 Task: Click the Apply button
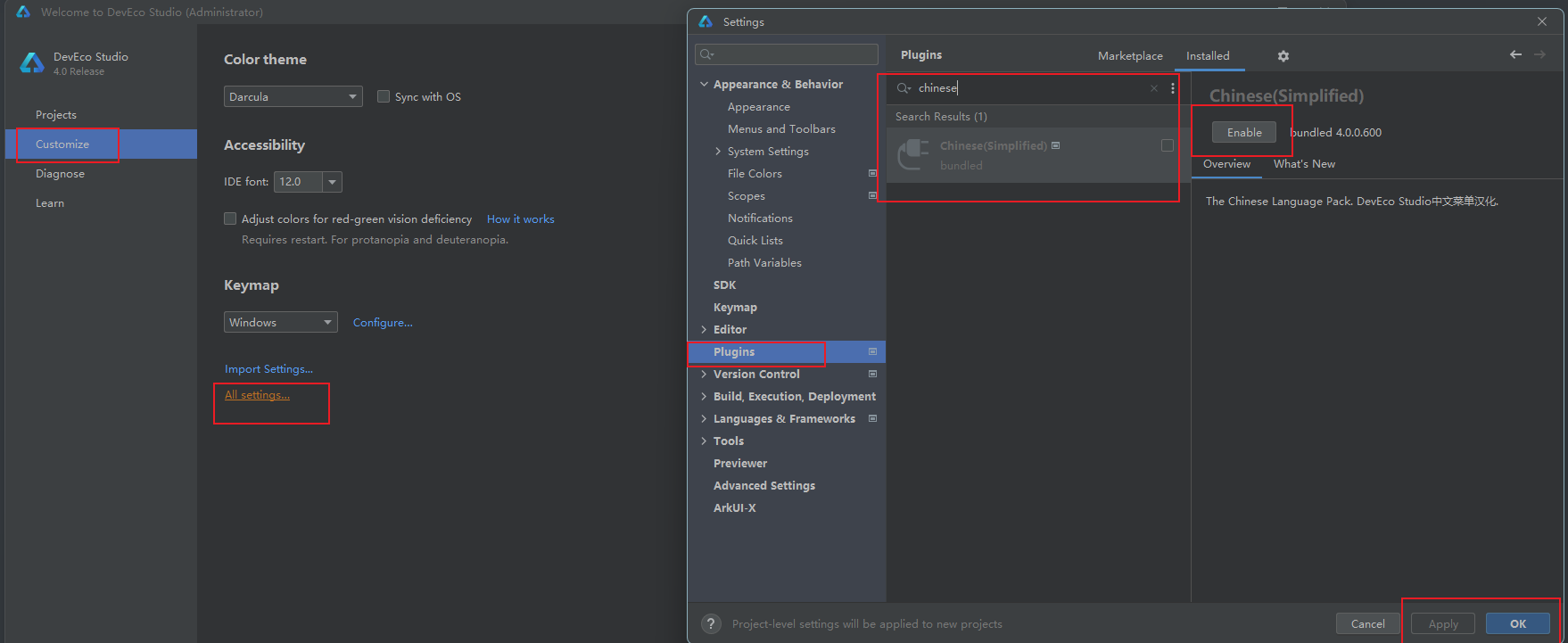point(1443,623)
